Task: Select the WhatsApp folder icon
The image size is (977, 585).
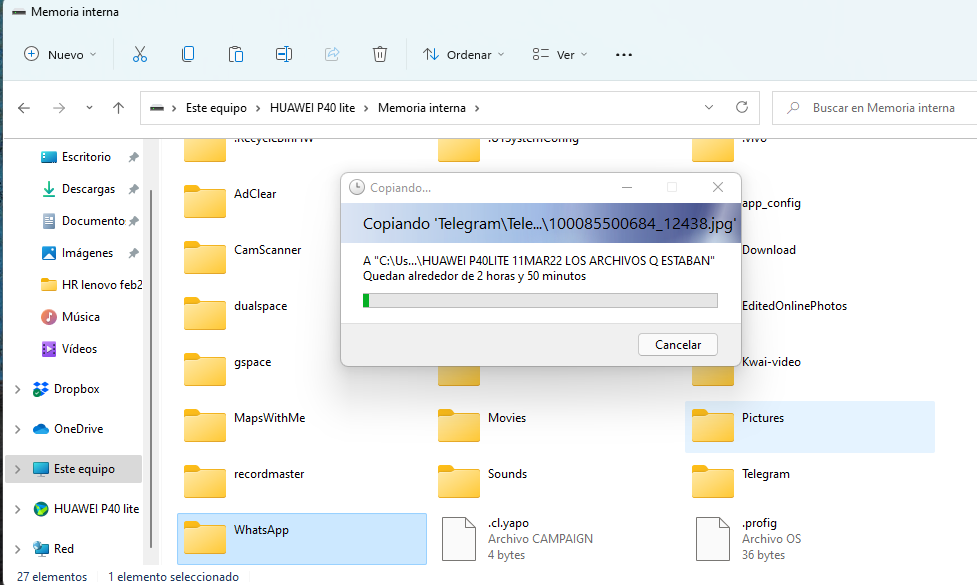Action: (204, 538)
